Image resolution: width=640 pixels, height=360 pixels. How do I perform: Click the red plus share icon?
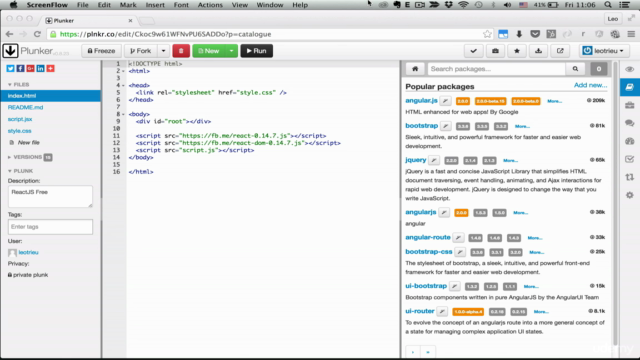click(x=50, y=69)
